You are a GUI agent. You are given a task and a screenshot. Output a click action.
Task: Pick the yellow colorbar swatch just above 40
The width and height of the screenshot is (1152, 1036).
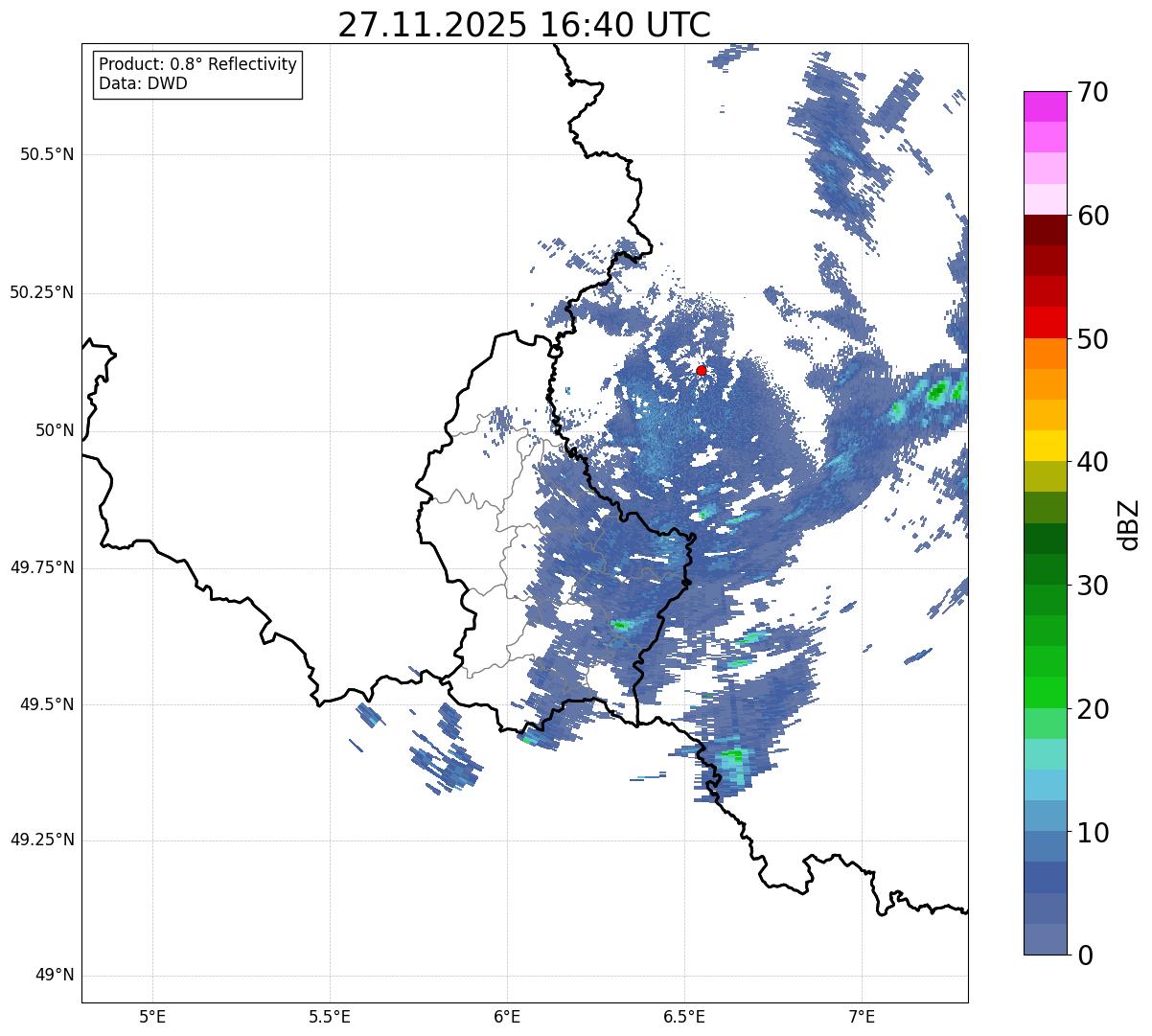pos(1046,446)
